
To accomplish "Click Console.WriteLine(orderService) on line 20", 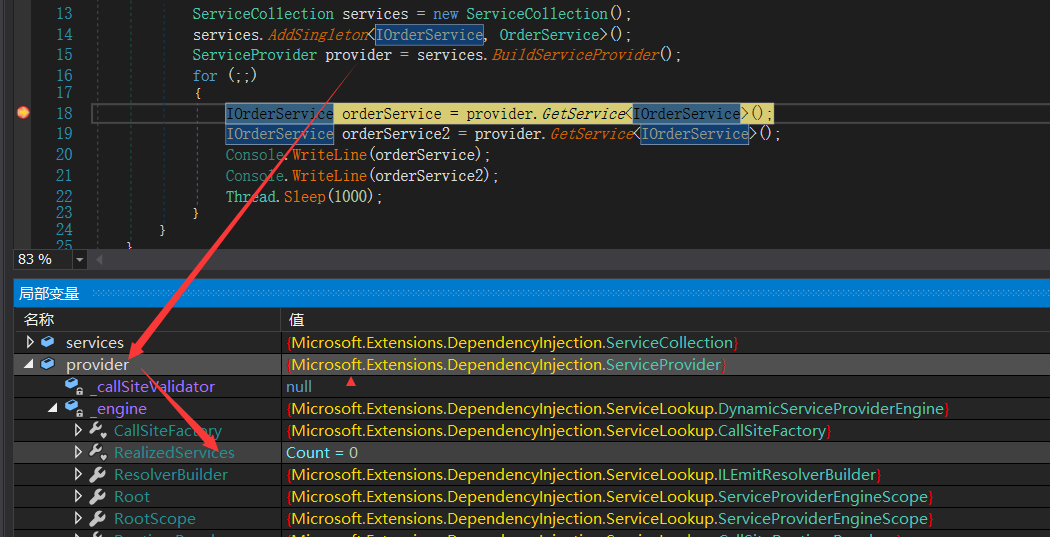I will pyautogui.click(x=358, y=155).
